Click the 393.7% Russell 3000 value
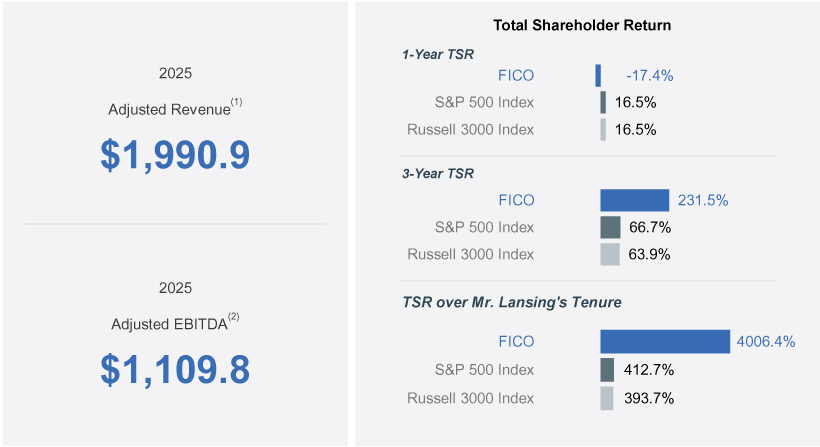This screenshot has width=820, height=447. (649, 398)
